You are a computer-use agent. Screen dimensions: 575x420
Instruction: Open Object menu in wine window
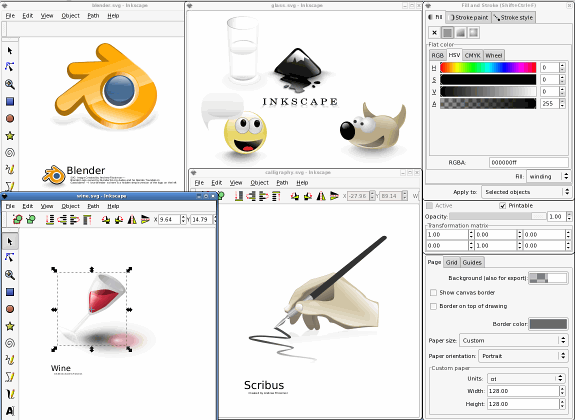pos(70,206)
